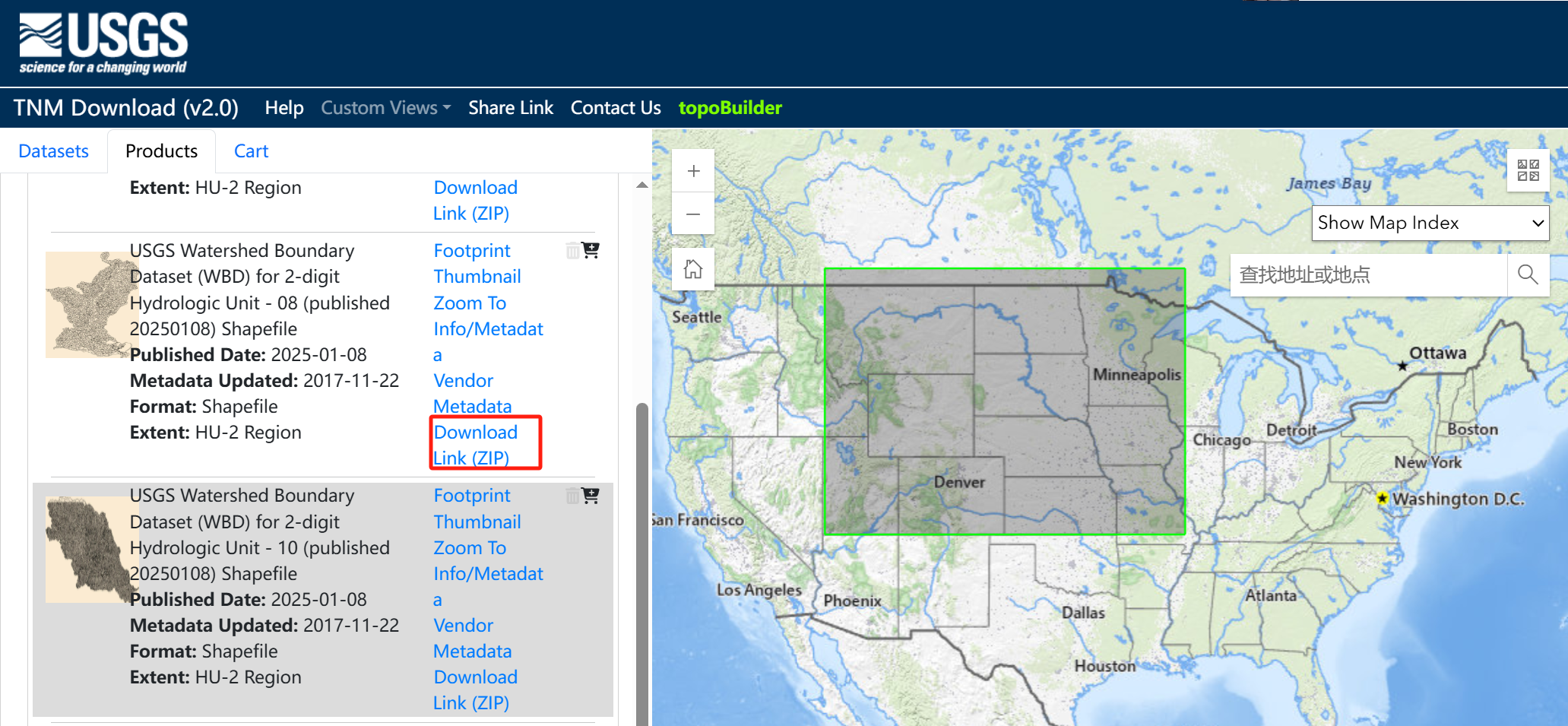Screen dimensions: 1568x726
Task: Focus the map address search field
Action: (x=1368, y=274)
